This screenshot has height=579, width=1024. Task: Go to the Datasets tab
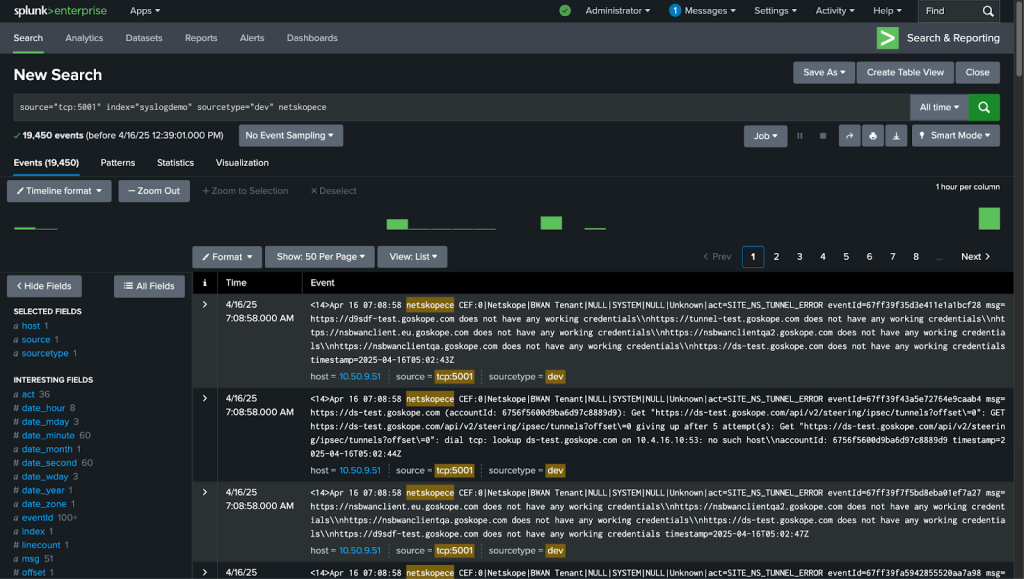(144, 38)
